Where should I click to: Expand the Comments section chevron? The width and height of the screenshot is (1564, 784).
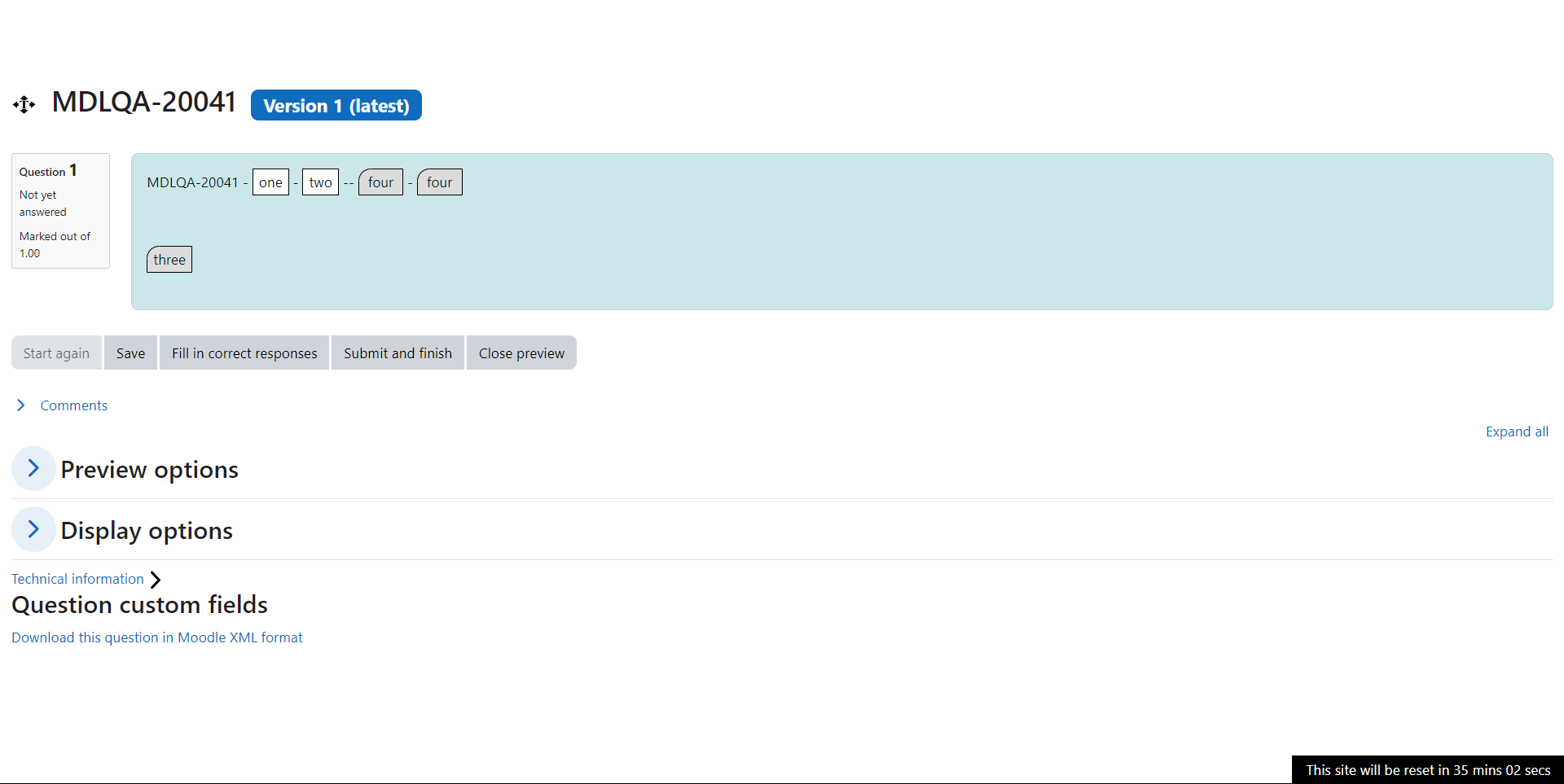(x=21, y=405)
